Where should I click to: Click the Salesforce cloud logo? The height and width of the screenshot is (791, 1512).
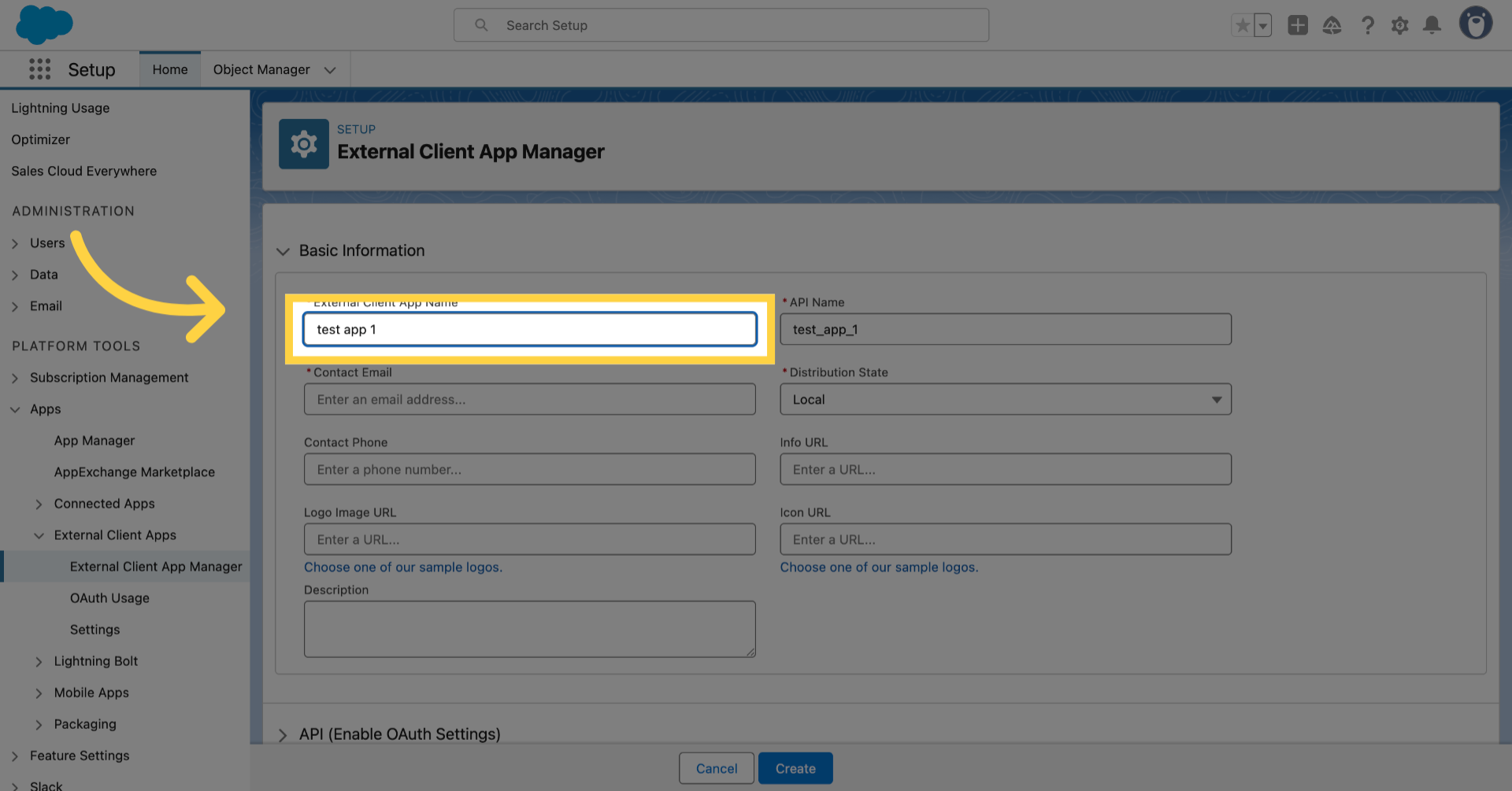43,24
